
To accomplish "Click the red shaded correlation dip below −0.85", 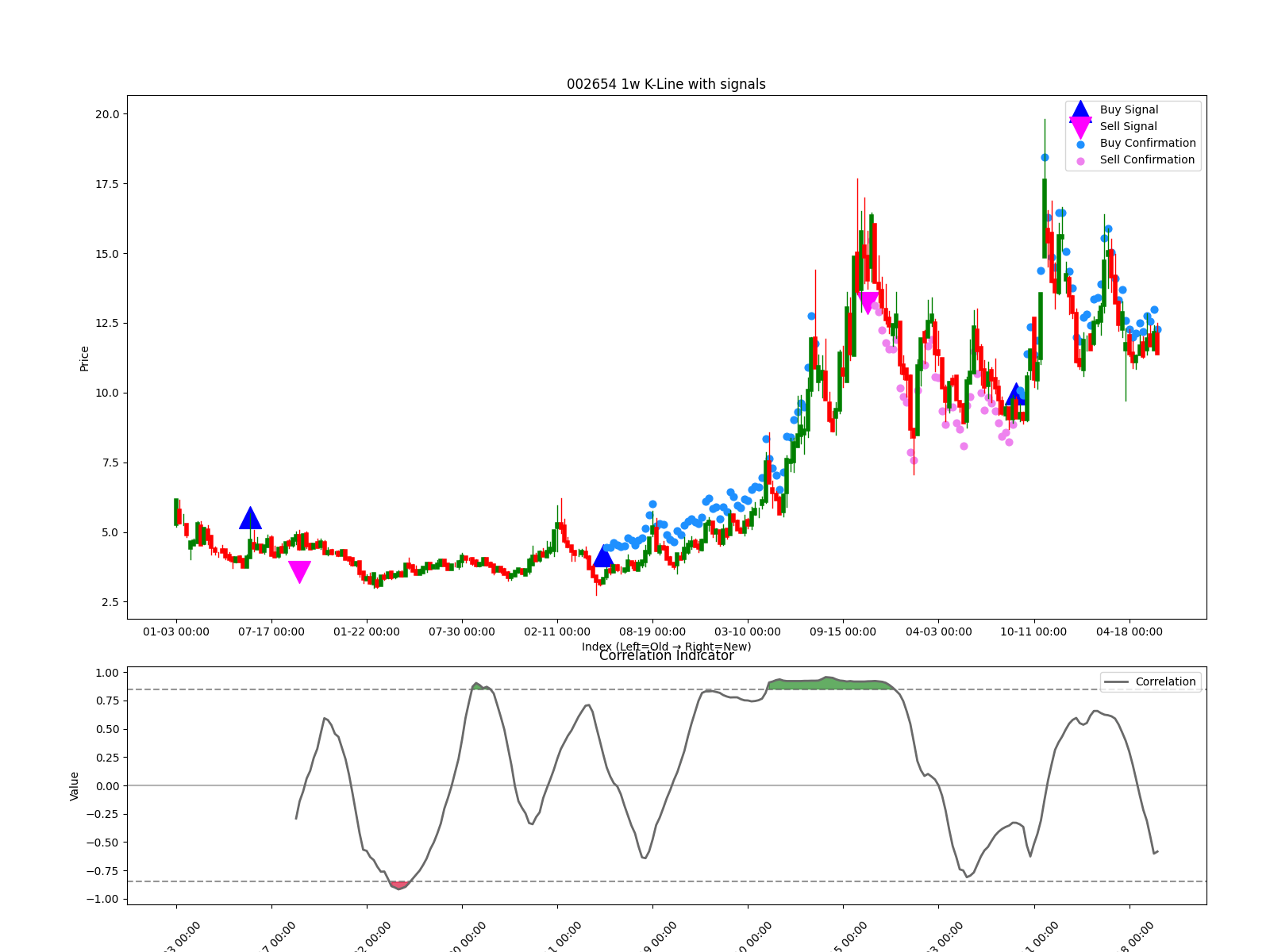I will pos(398,885).
